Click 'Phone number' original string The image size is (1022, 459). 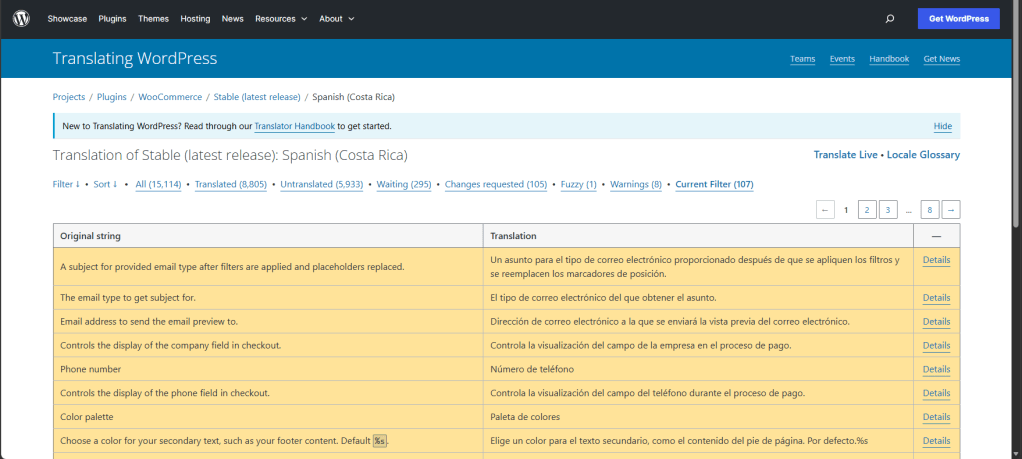(91, 369)
